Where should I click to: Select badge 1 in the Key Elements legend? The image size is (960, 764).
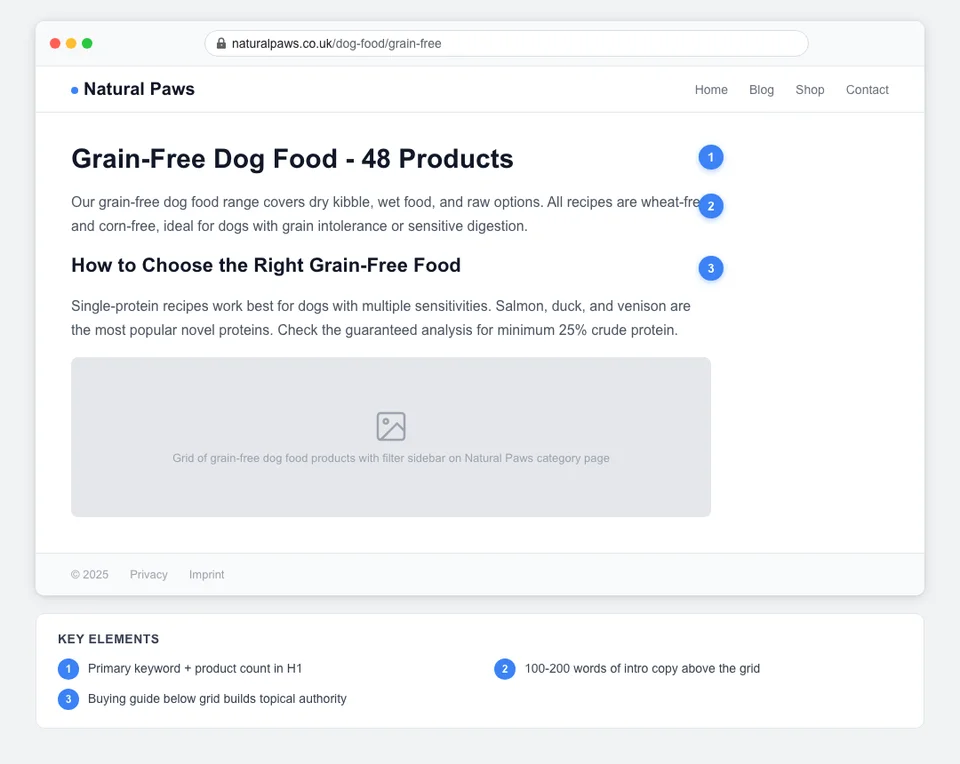pos(68,669)
